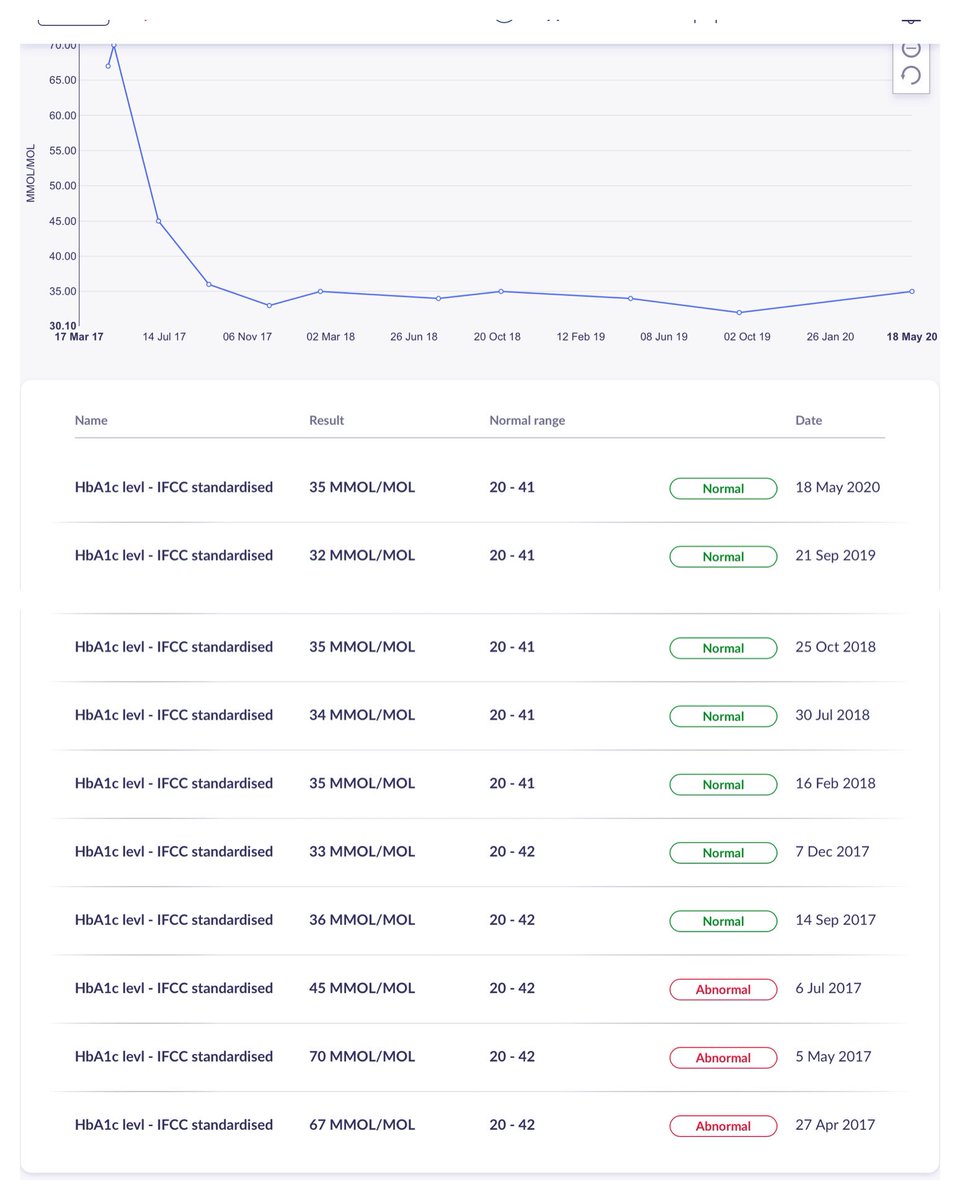Click the Normal badge for 25 Oct 2018
This screenshot has width=960, height=1200.
[723, 648]
